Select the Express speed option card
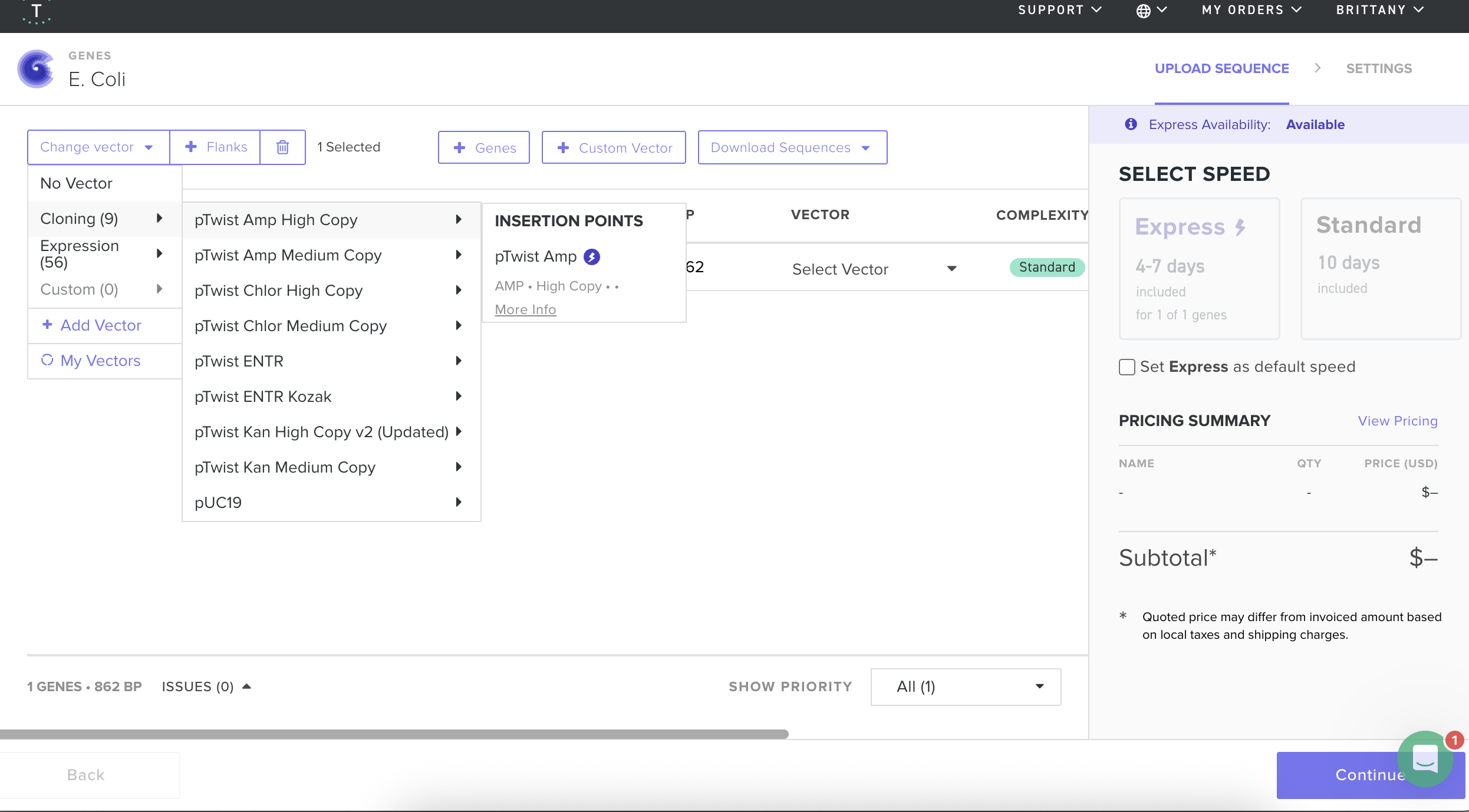 [x=1199, y=269]
